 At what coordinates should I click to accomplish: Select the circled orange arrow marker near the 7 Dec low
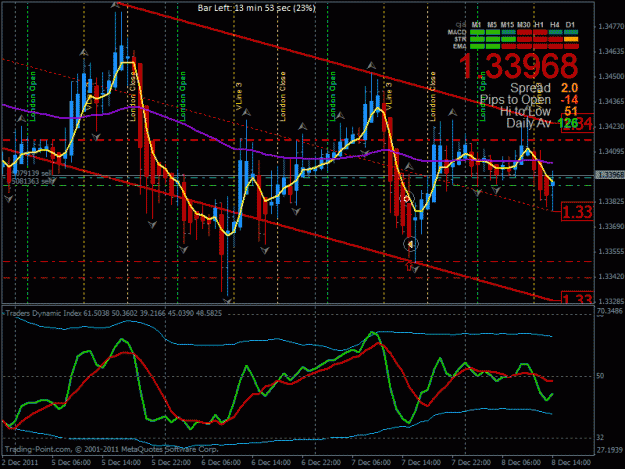(411, 244)
